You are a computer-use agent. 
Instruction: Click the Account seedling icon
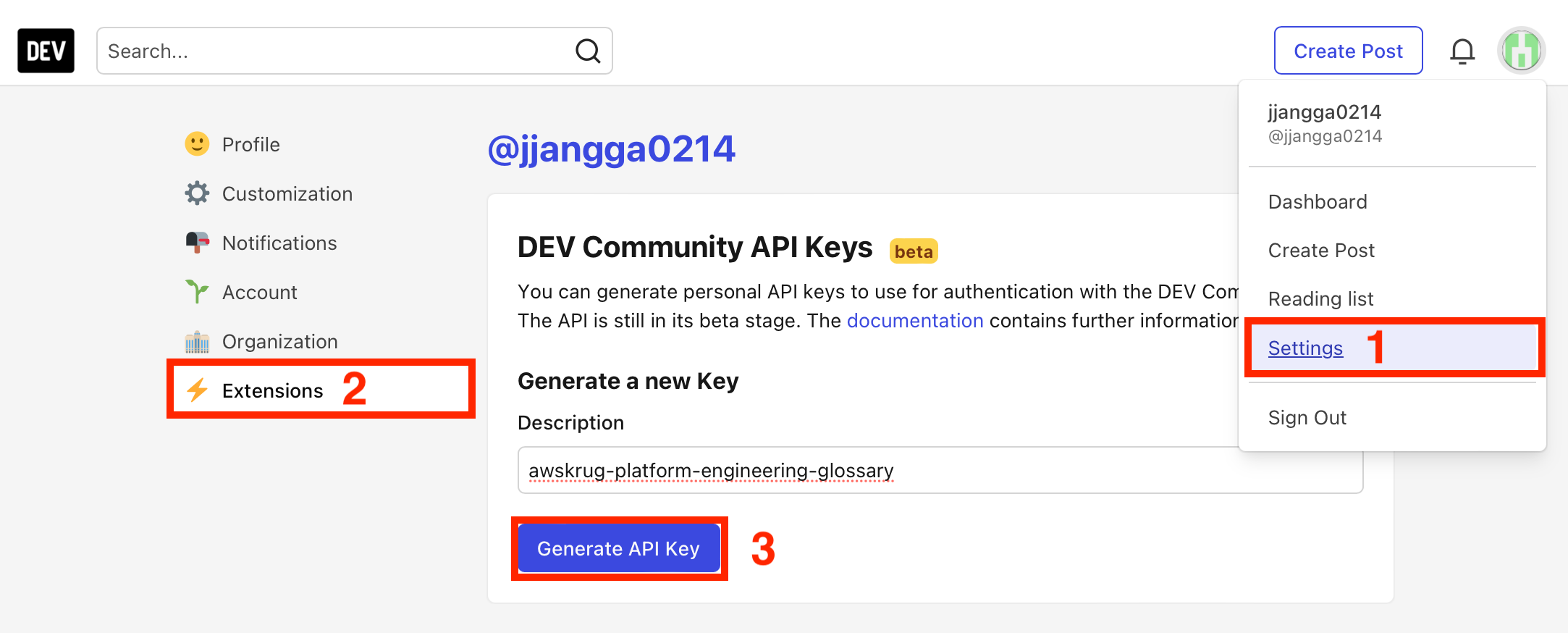pyautogui.click(x=197, y=292)
